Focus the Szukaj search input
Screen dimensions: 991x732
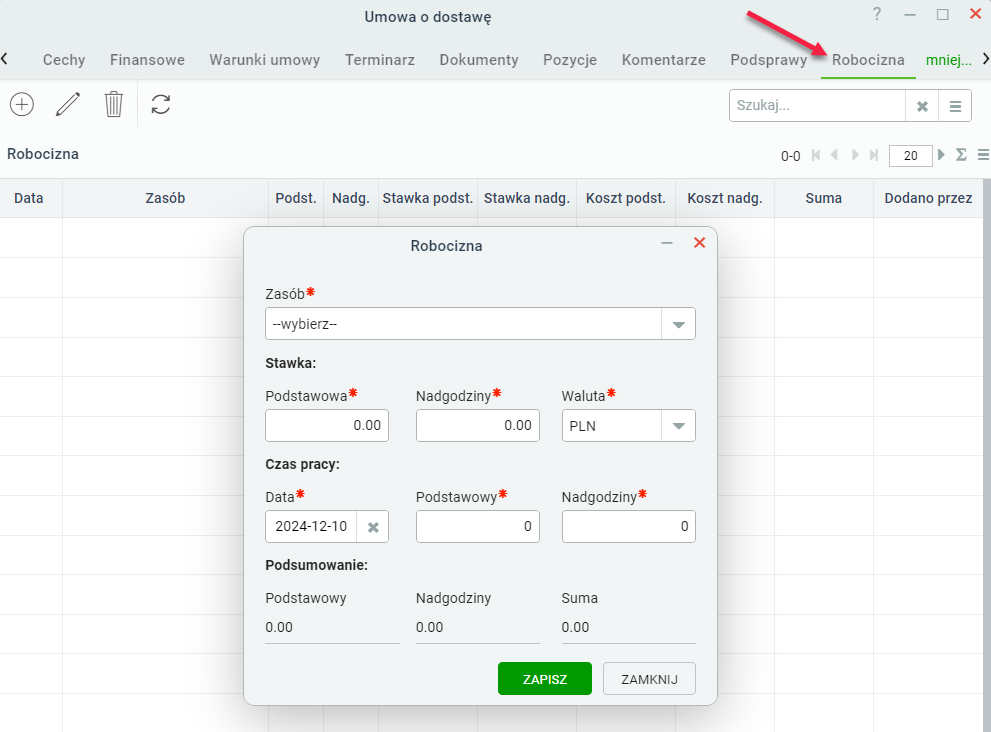[817, 106]
